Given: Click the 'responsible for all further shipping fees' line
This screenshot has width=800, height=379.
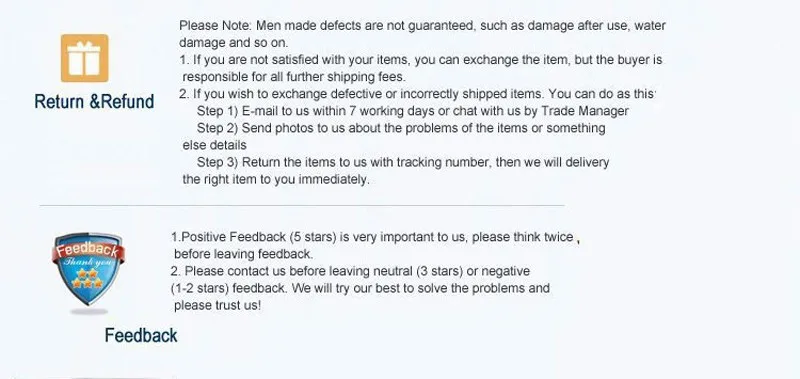Looking at the screenshot, I should tap(294, 77).
